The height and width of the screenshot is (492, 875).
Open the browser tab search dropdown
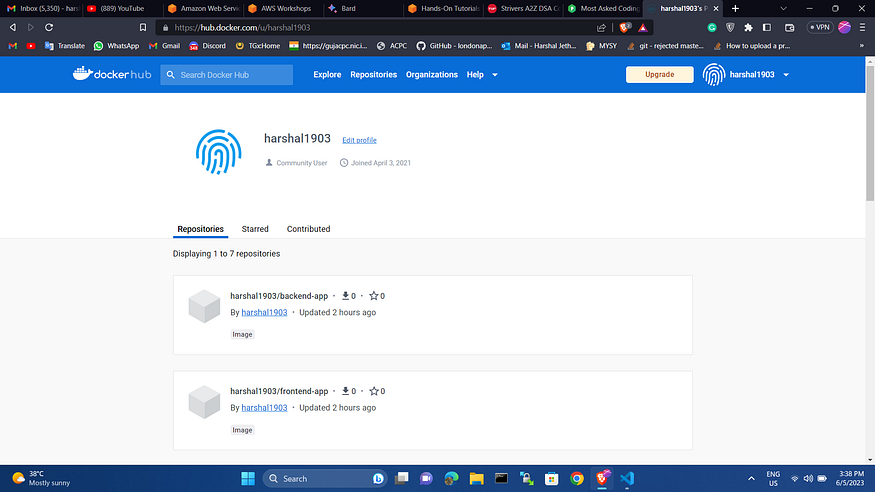(783, 8)
